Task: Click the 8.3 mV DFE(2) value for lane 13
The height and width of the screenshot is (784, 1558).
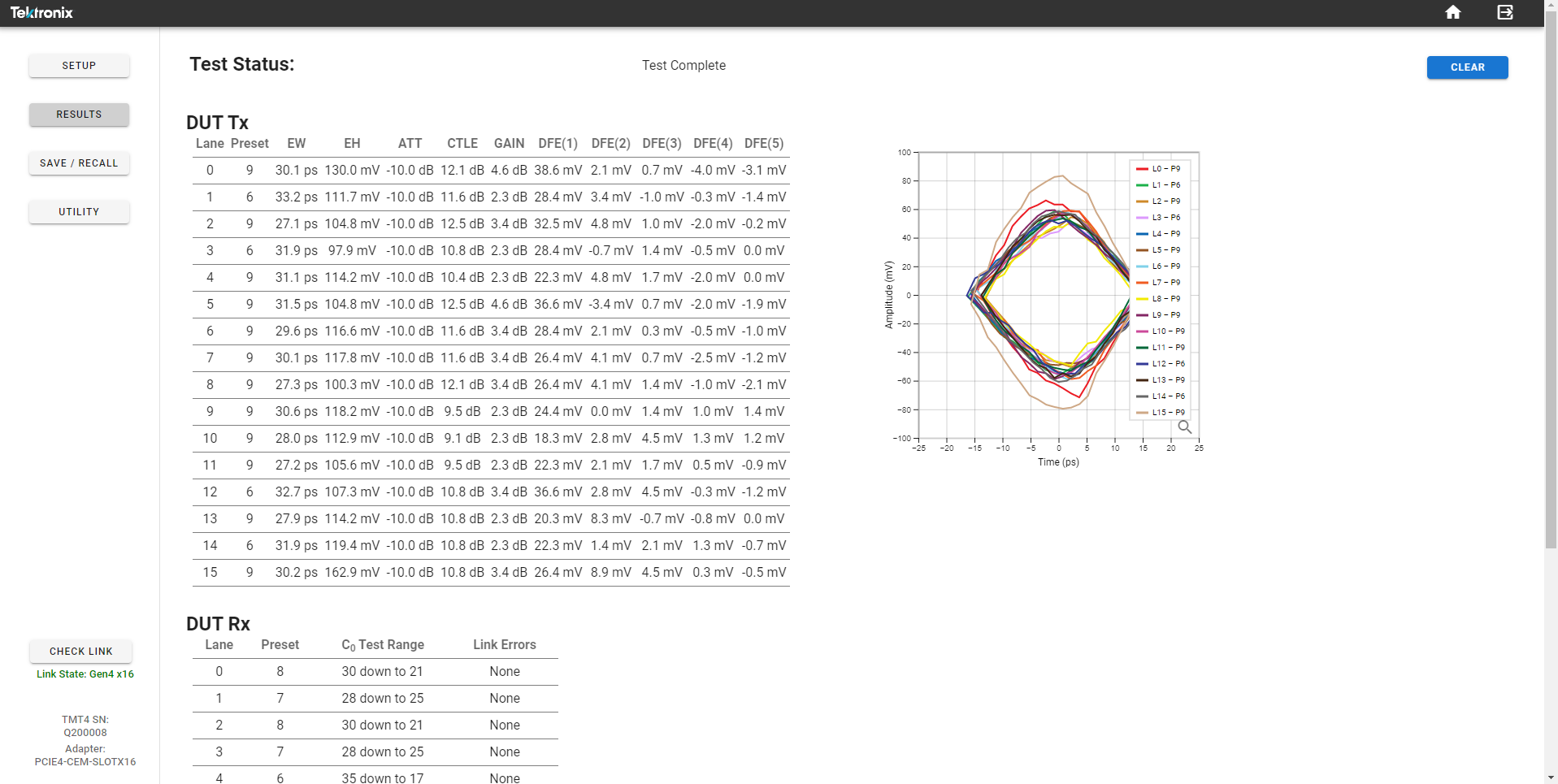Action: (611, 519)
